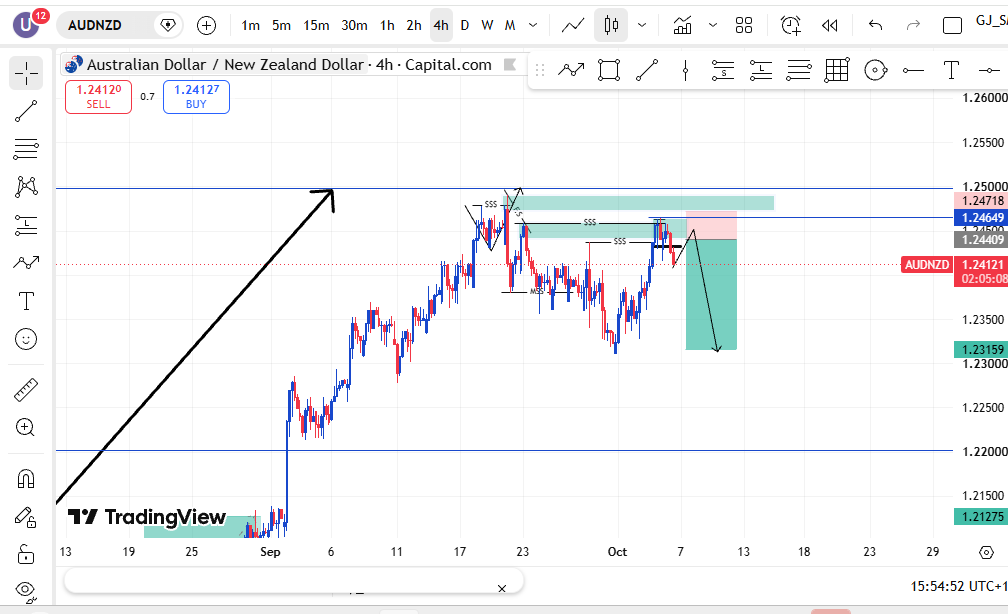Select the trend line tool in sidebar
The image size is (1008, 614).
tap(26, 111)
